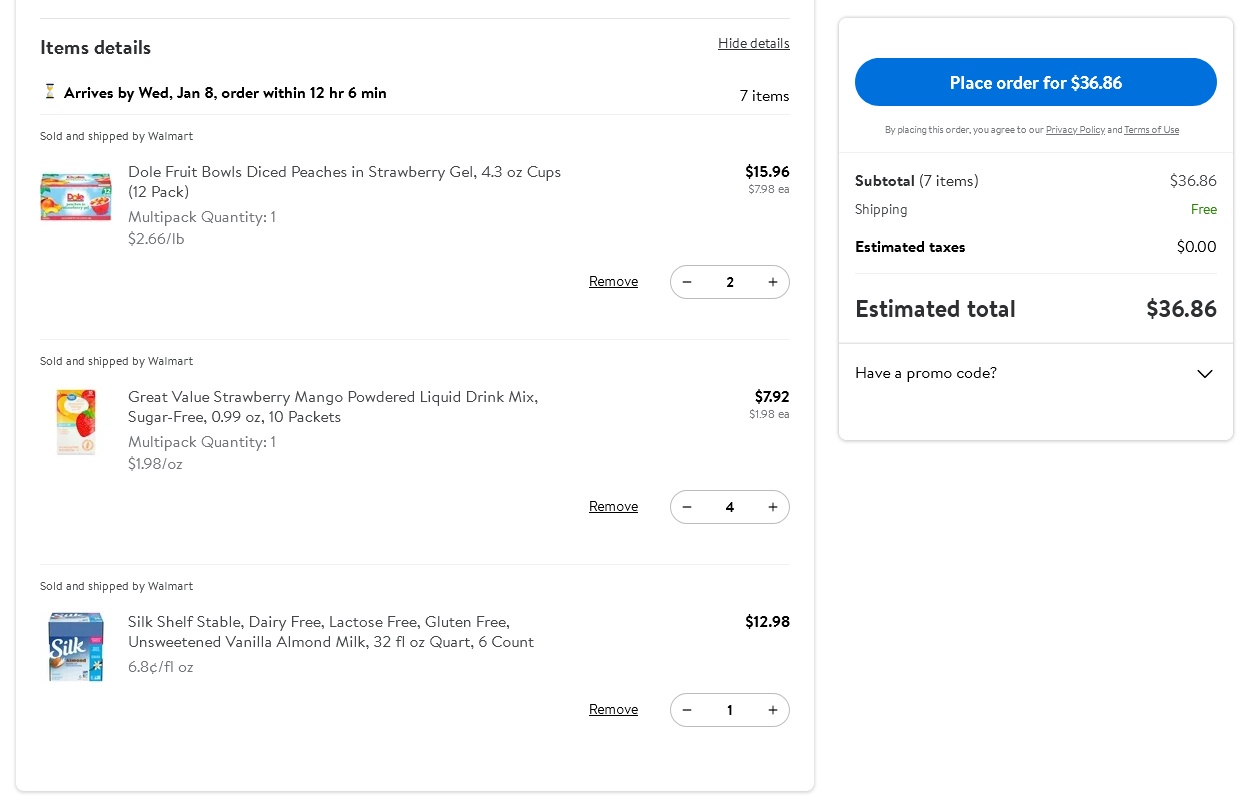Click the '6.8¢/fl oz' unit price
This screenshot has width=1250, height=800.
click(161, 667)
